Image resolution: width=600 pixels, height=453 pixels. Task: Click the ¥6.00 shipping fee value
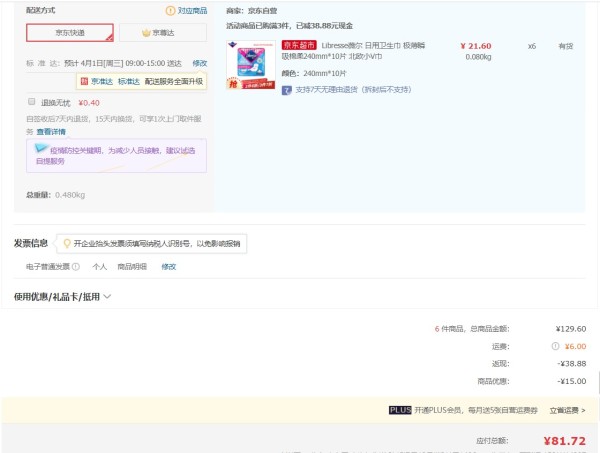click(x=575, y=346)
